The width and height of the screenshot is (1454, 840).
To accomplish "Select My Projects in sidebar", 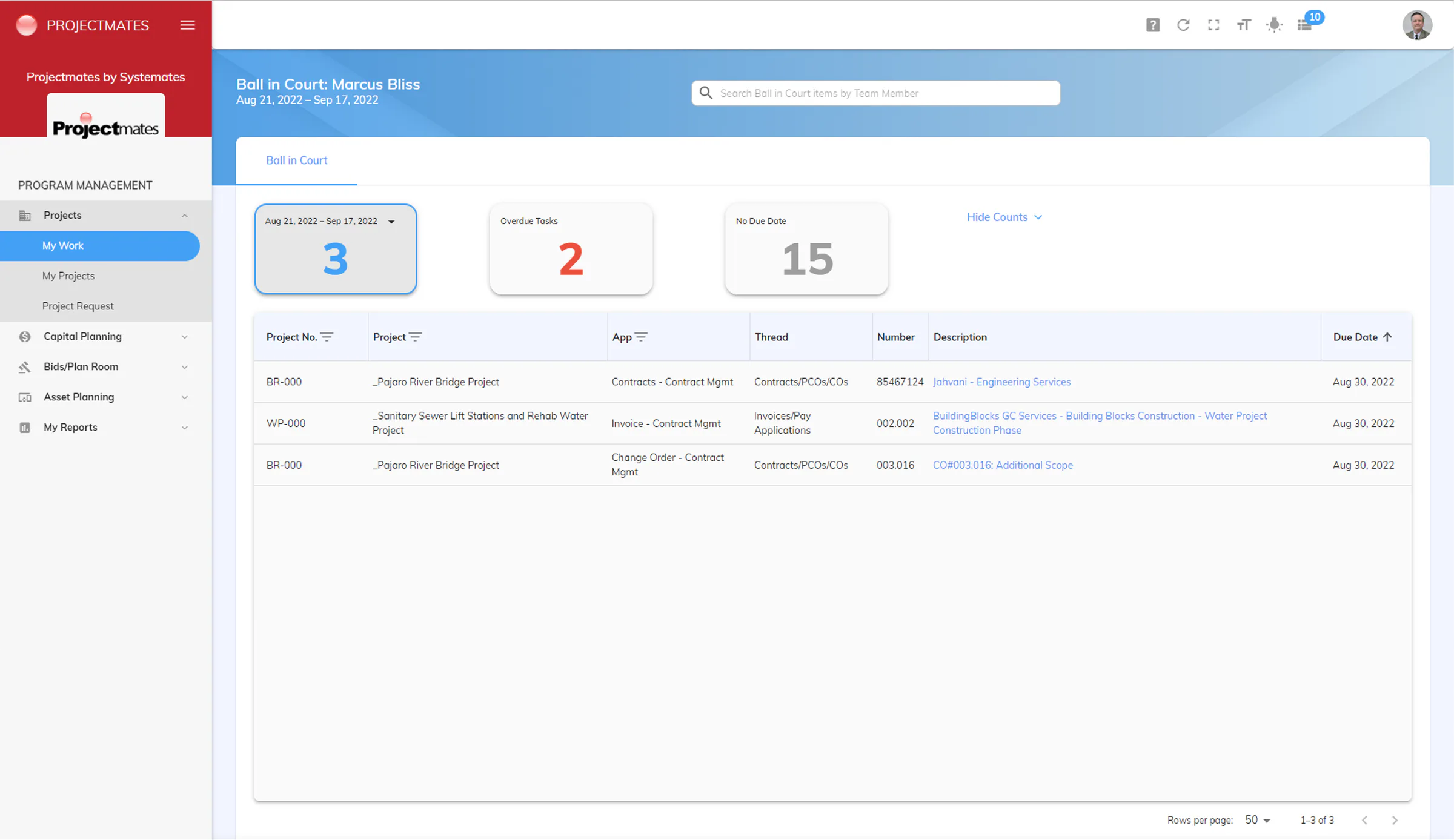I will (x=68, y=276).
